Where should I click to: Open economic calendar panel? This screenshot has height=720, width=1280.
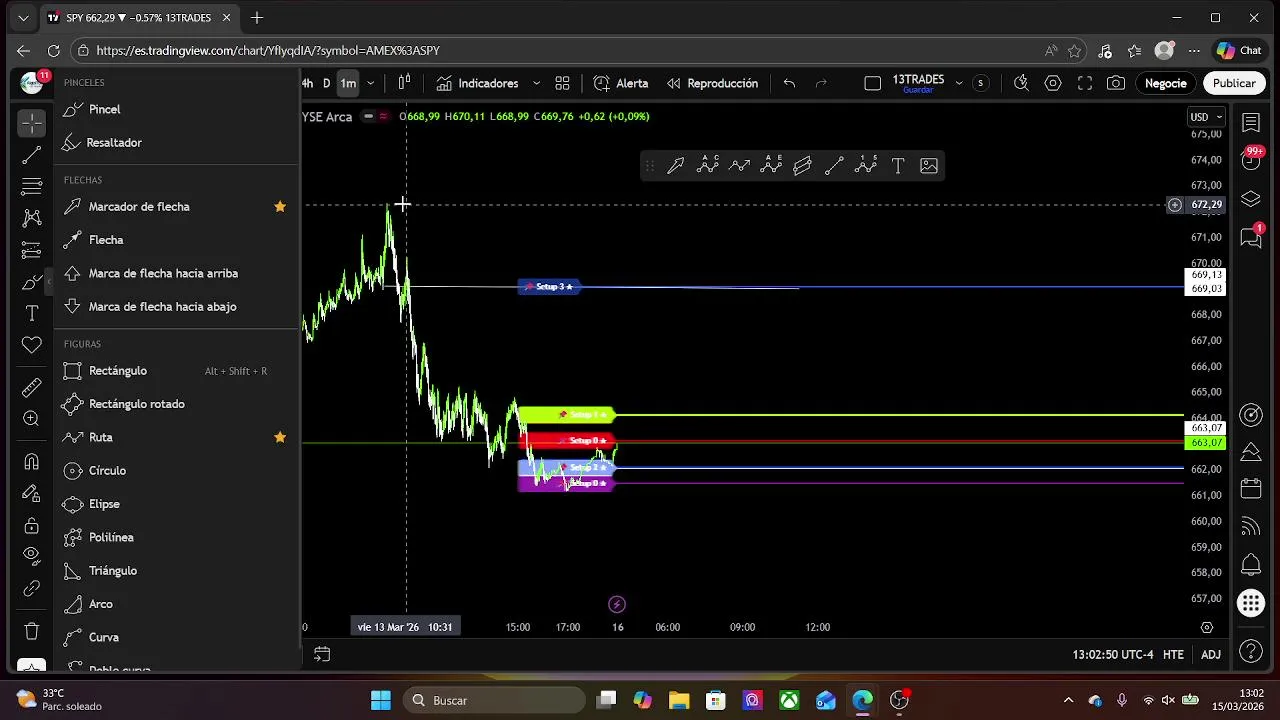[x=1251, y=489]
